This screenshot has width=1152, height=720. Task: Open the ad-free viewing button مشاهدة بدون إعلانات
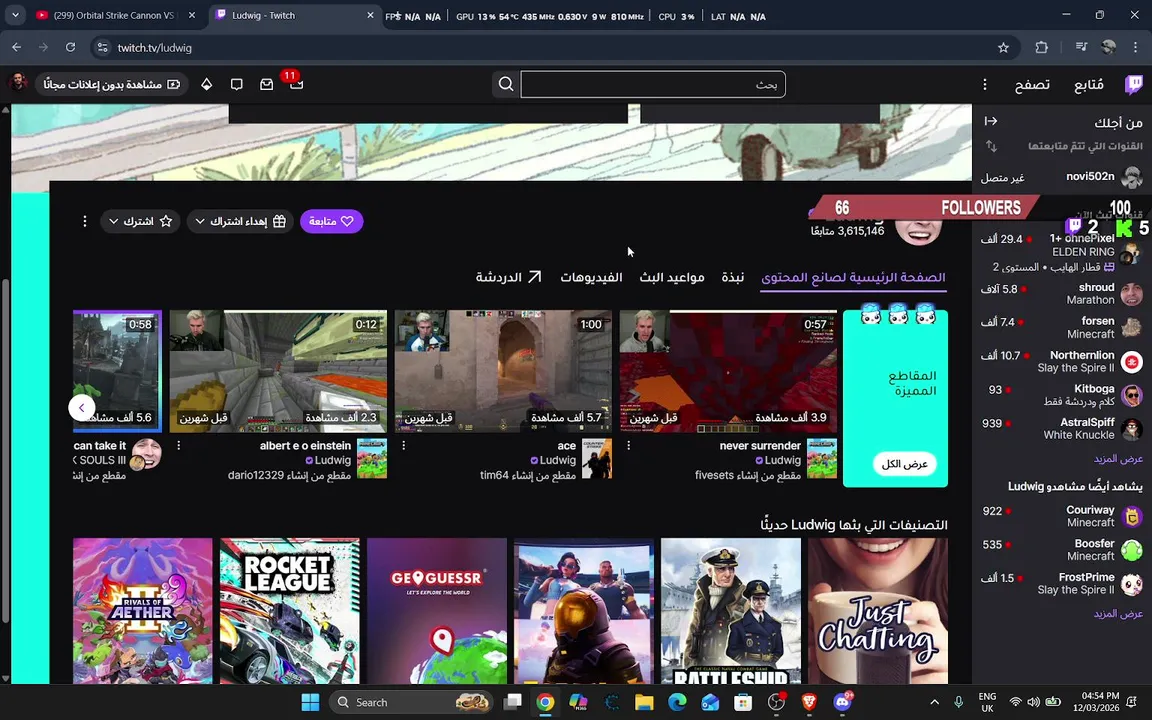click(112, 84)
